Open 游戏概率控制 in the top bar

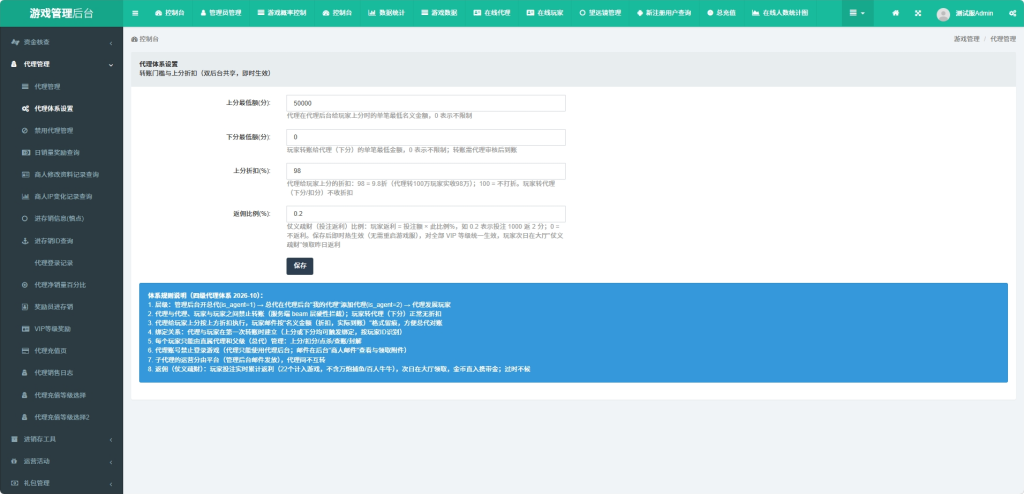tap(281, 13)
